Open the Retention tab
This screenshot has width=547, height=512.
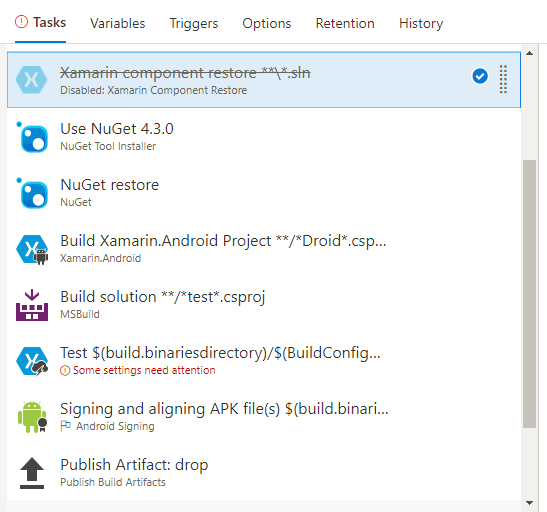point(345,23)
